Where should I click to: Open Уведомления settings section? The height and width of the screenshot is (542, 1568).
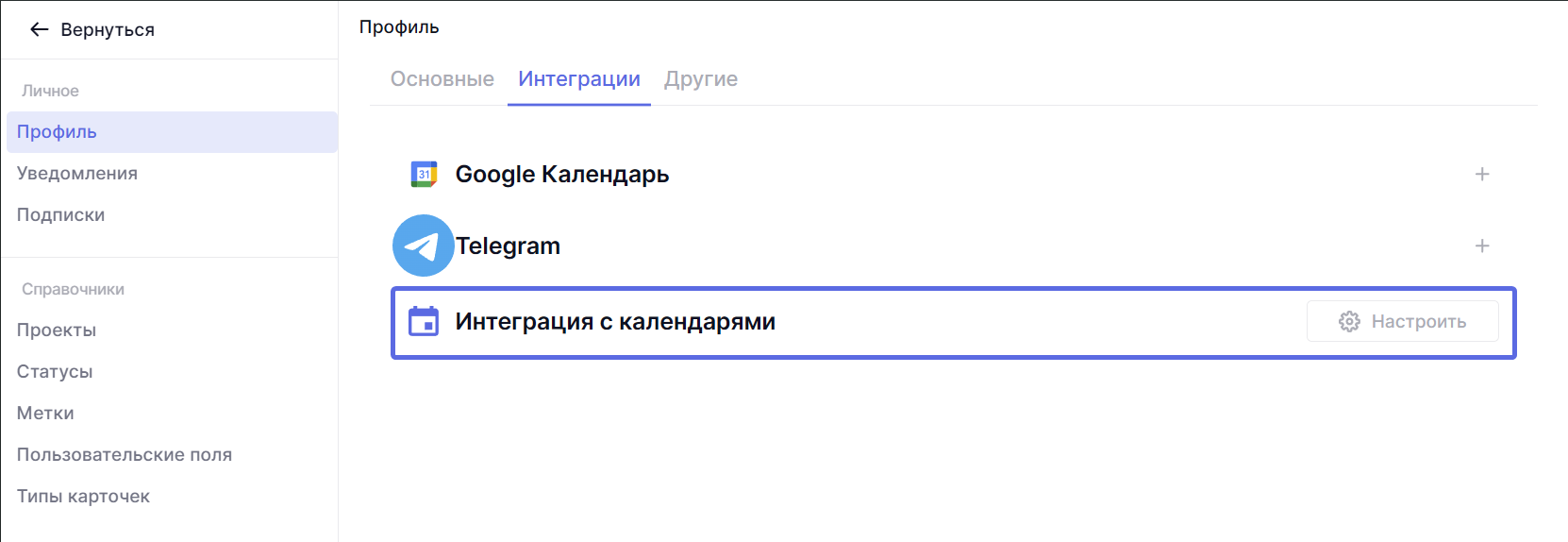tap(77, 174)
